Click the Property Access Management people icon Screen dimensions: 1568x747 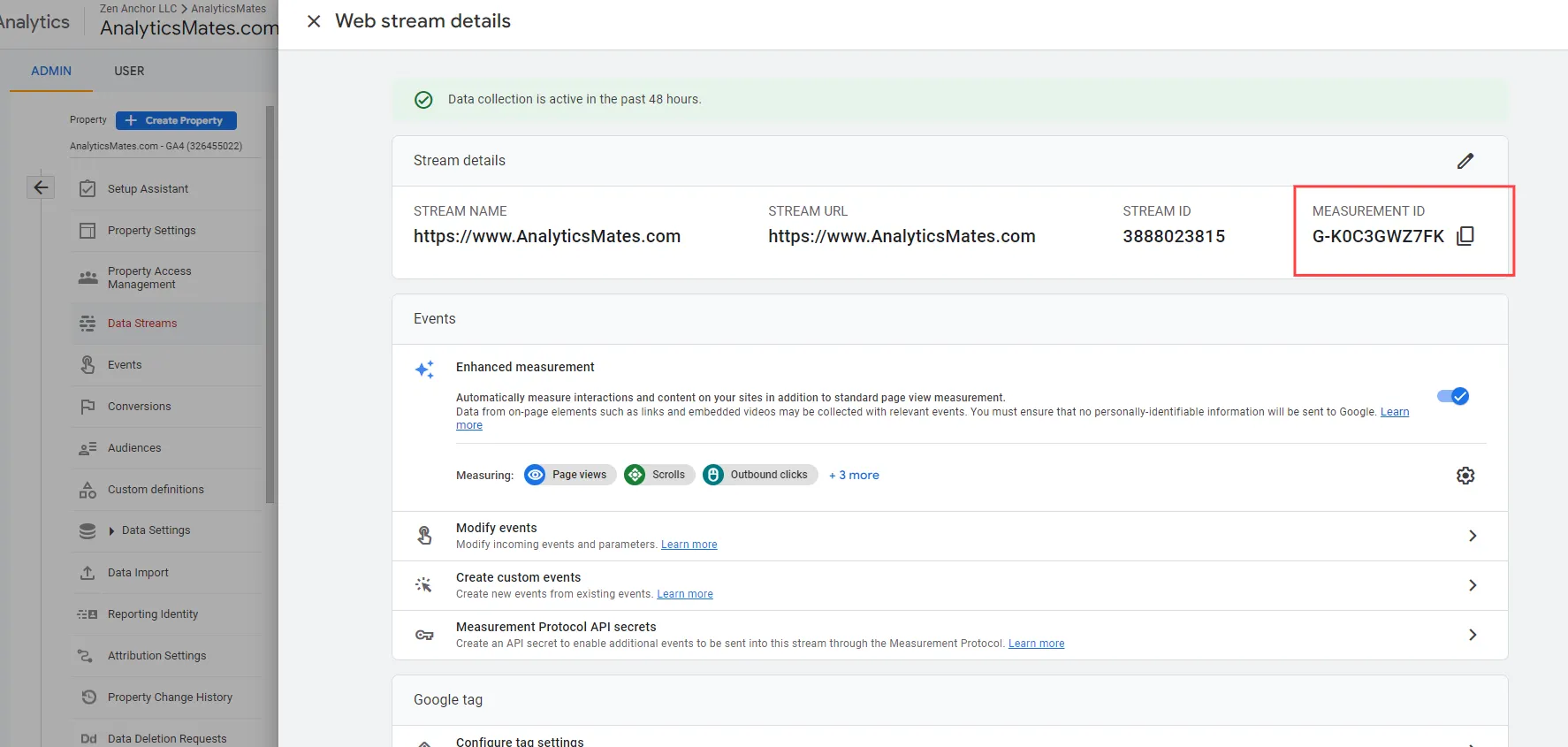(88, 278)
